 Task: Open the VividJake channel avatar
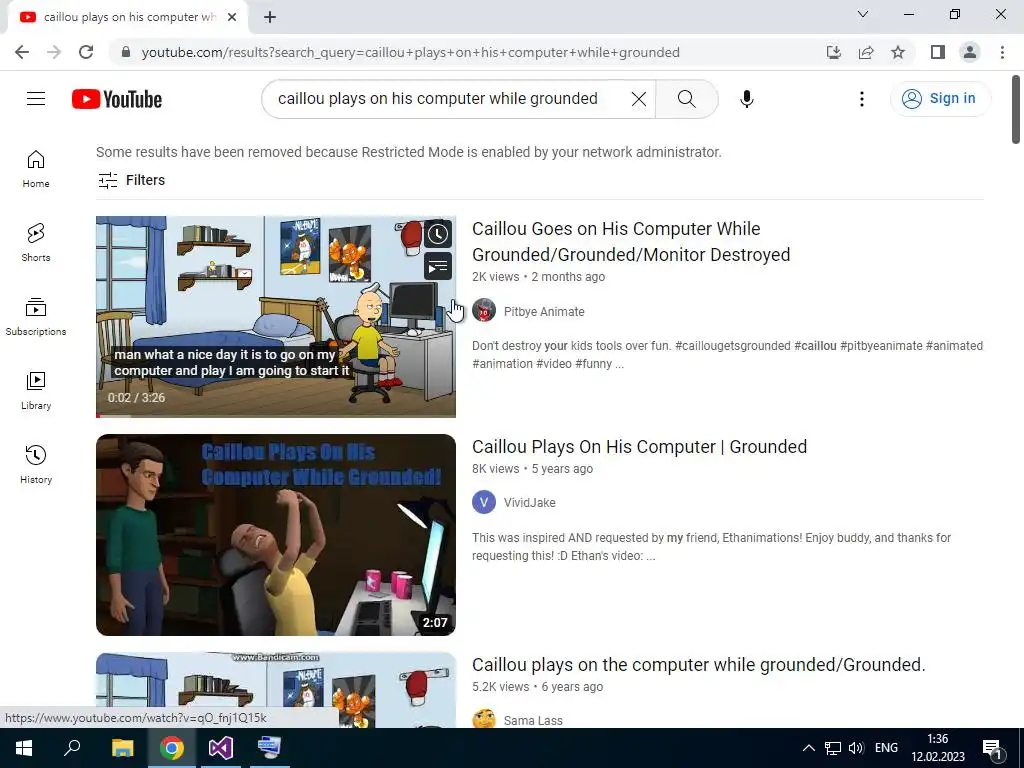[x=484, y=502]
